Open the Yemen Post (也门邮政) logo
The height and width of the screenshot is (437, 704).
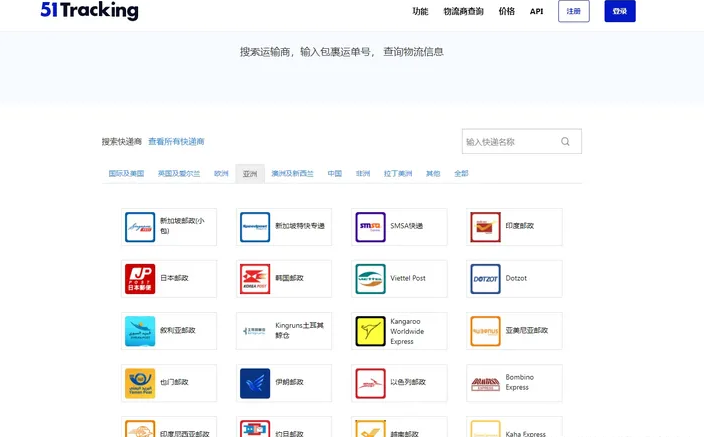(x=140, y=383)
